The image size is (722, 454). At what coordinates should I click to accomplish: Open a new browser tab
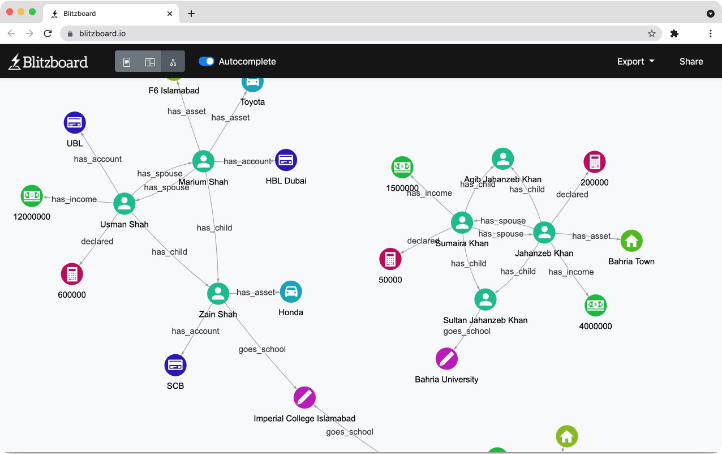point(191,13)
